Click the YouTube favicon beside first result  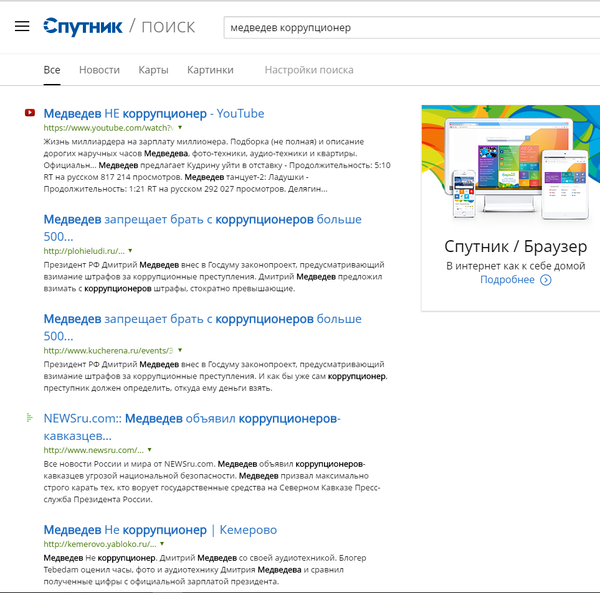coord(30,113)
